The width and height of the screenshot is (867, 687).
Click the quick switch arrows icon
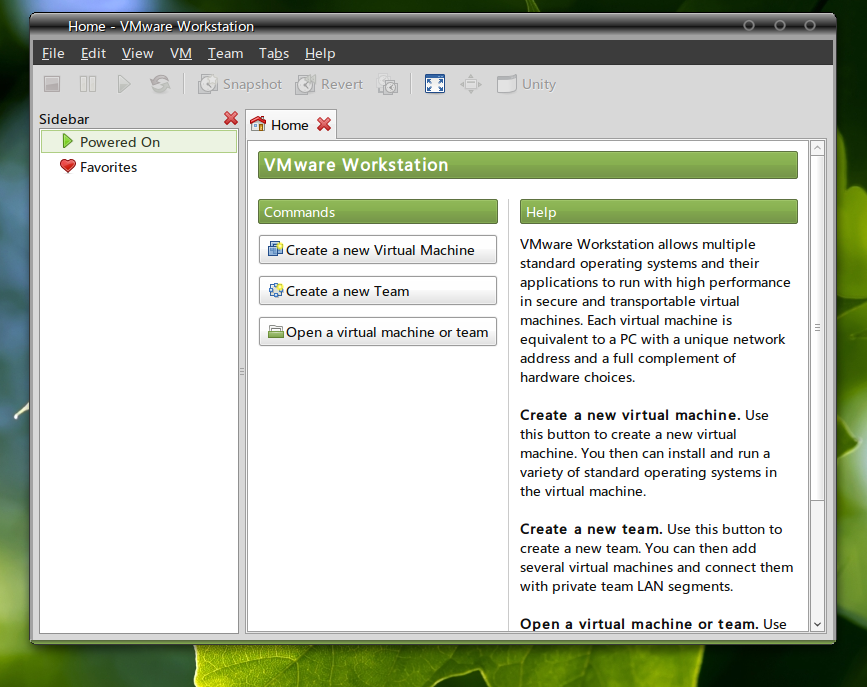point(471,84)
